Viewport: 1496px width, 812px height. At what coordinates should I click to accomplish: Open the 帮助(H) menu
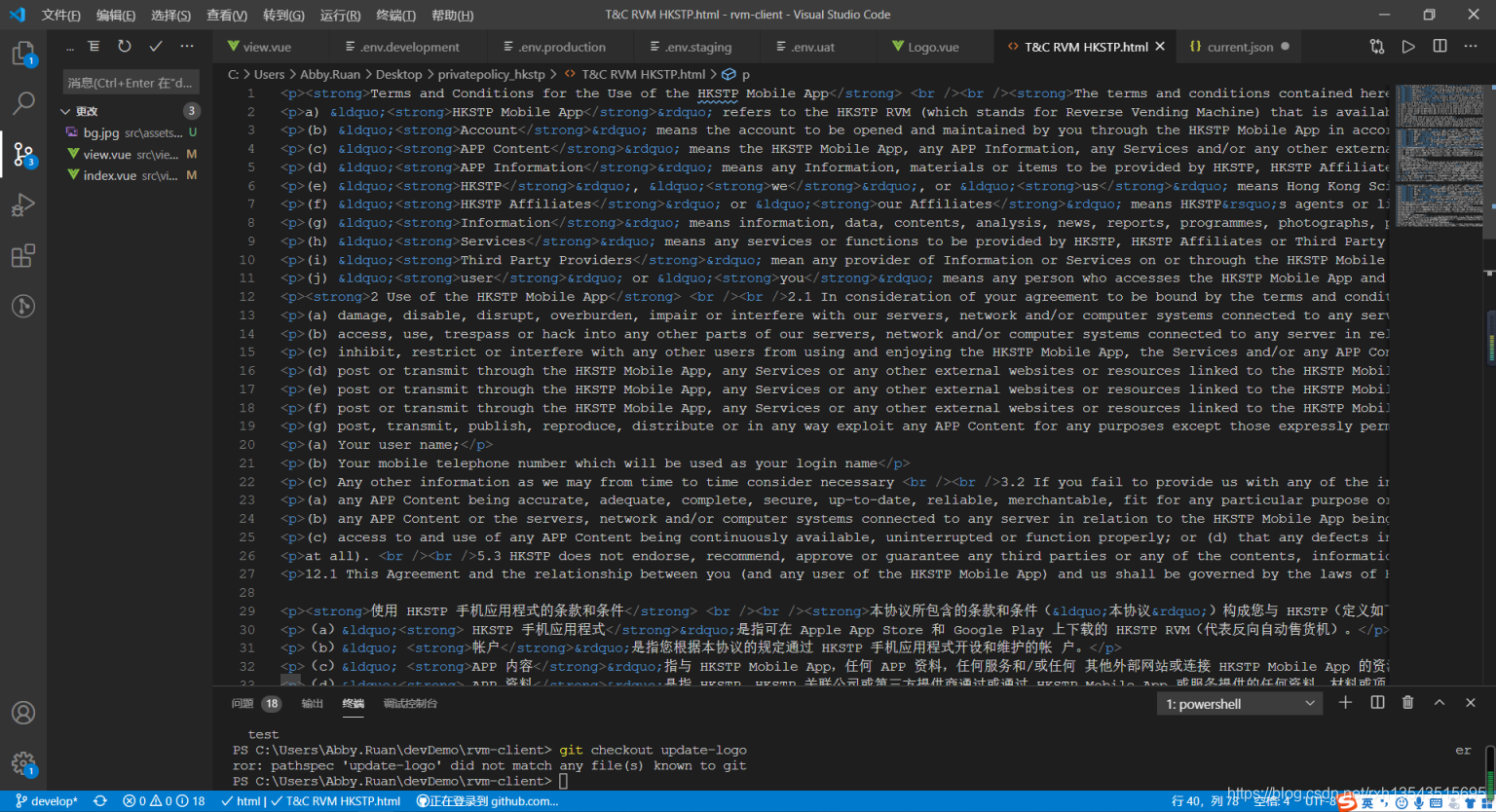(452, 15)
